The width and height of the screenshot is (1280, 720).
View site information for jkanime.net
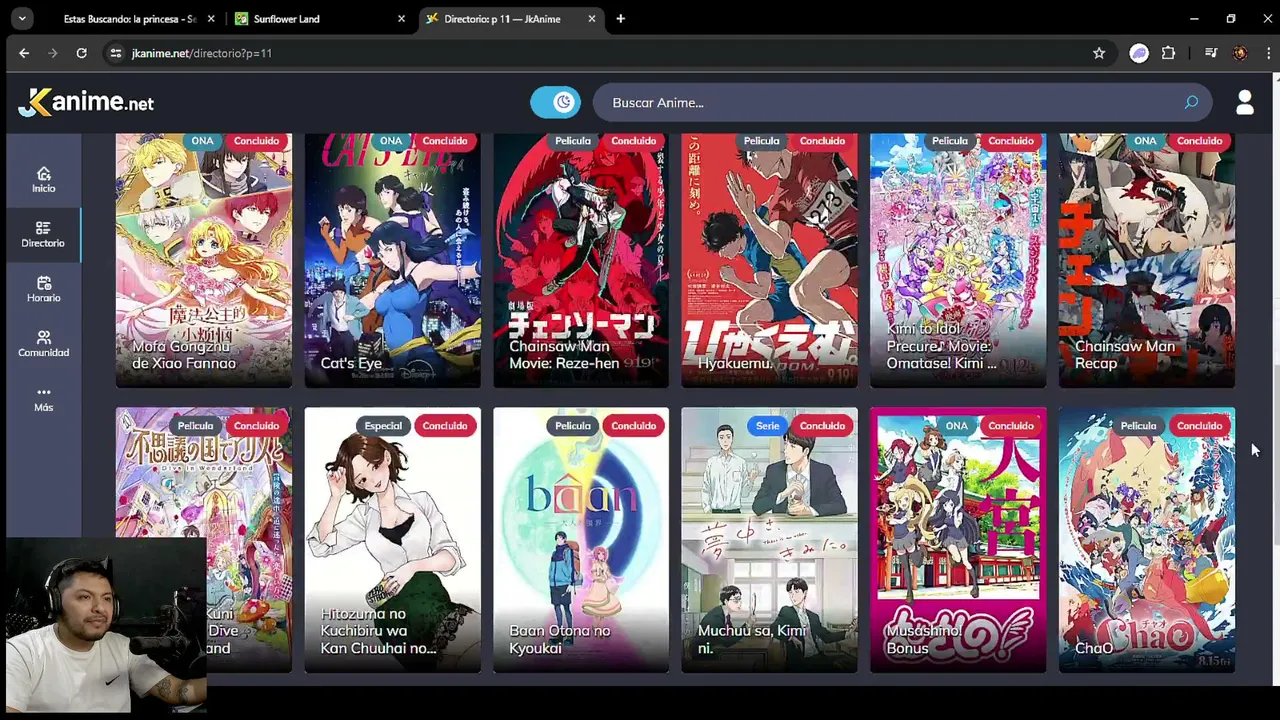[x=115, y=53]
